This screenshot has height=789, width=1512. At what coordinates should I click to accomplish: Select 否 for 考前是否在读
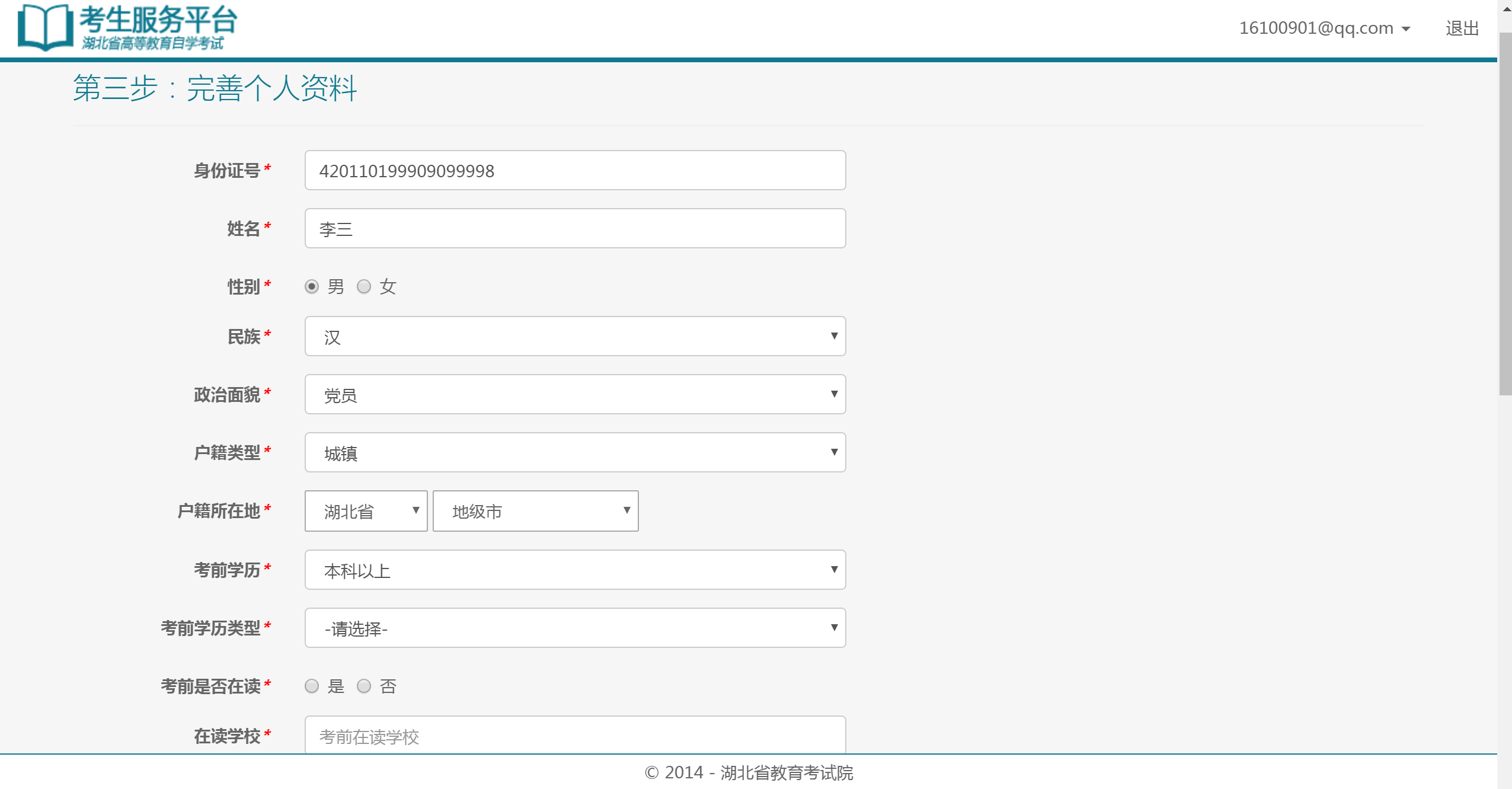tap(364, 686)
